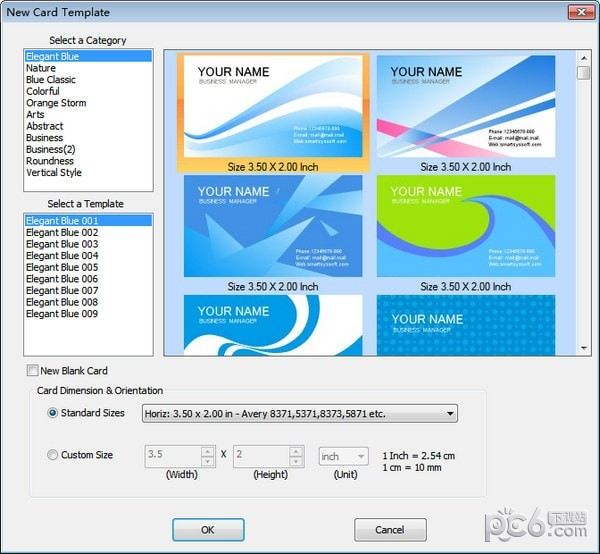Select the Nature category
The width and height of the screenshot is (600, 554).
click(x=41, y=68)
